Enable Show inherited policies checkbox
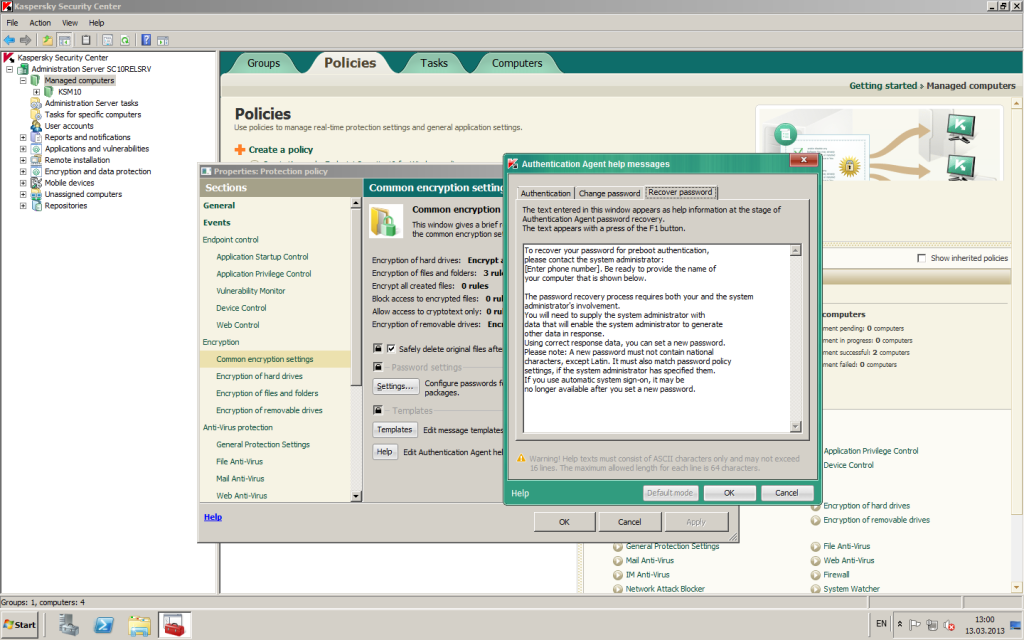This screenshot has width=1024, height=640. [x=921, y=258]
